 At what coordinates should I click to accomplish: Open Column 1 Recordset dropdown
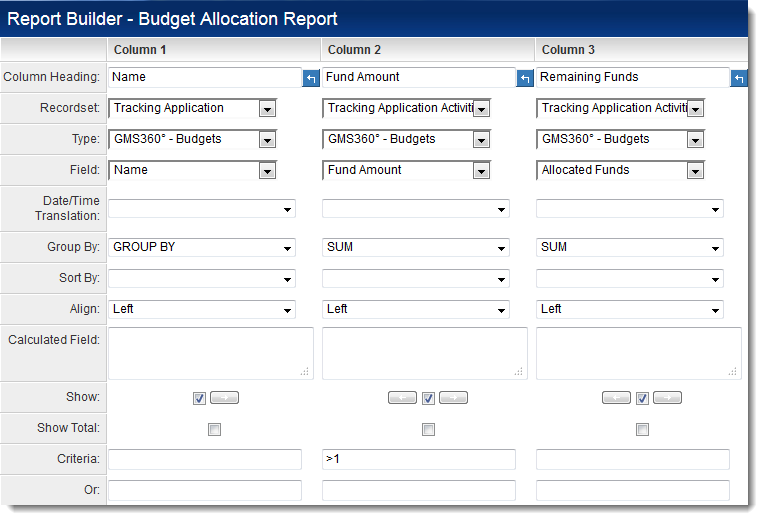(266, 109)
